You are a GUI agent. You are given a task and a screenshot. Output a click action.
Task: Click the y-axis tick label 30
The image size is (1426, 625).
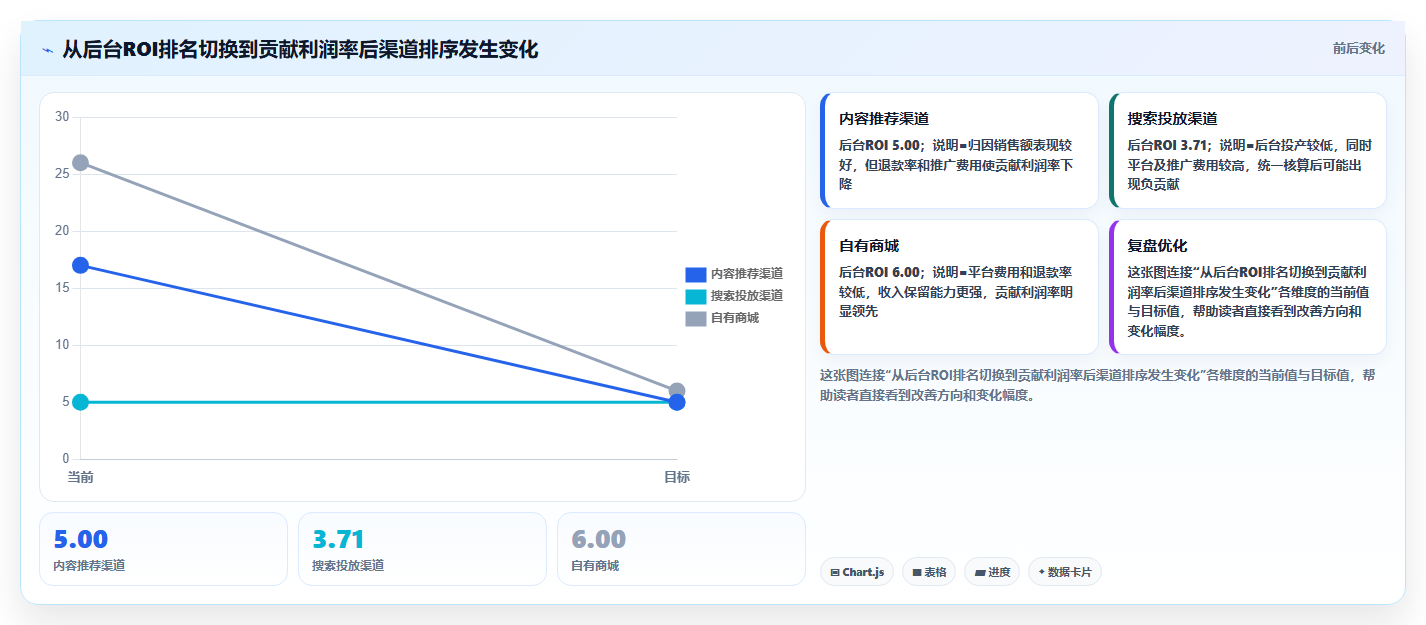62,117
